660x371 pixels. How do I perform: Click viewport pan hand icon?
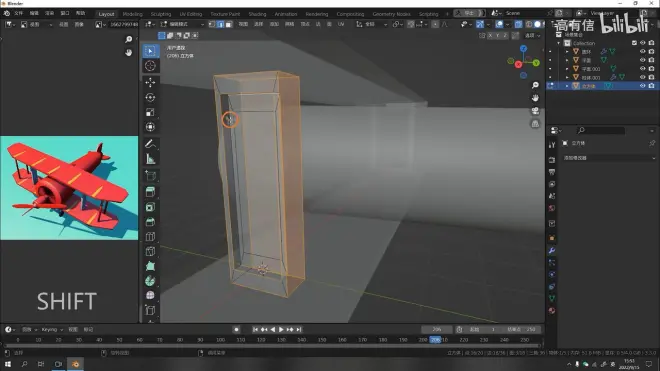(x=535, y=98)
